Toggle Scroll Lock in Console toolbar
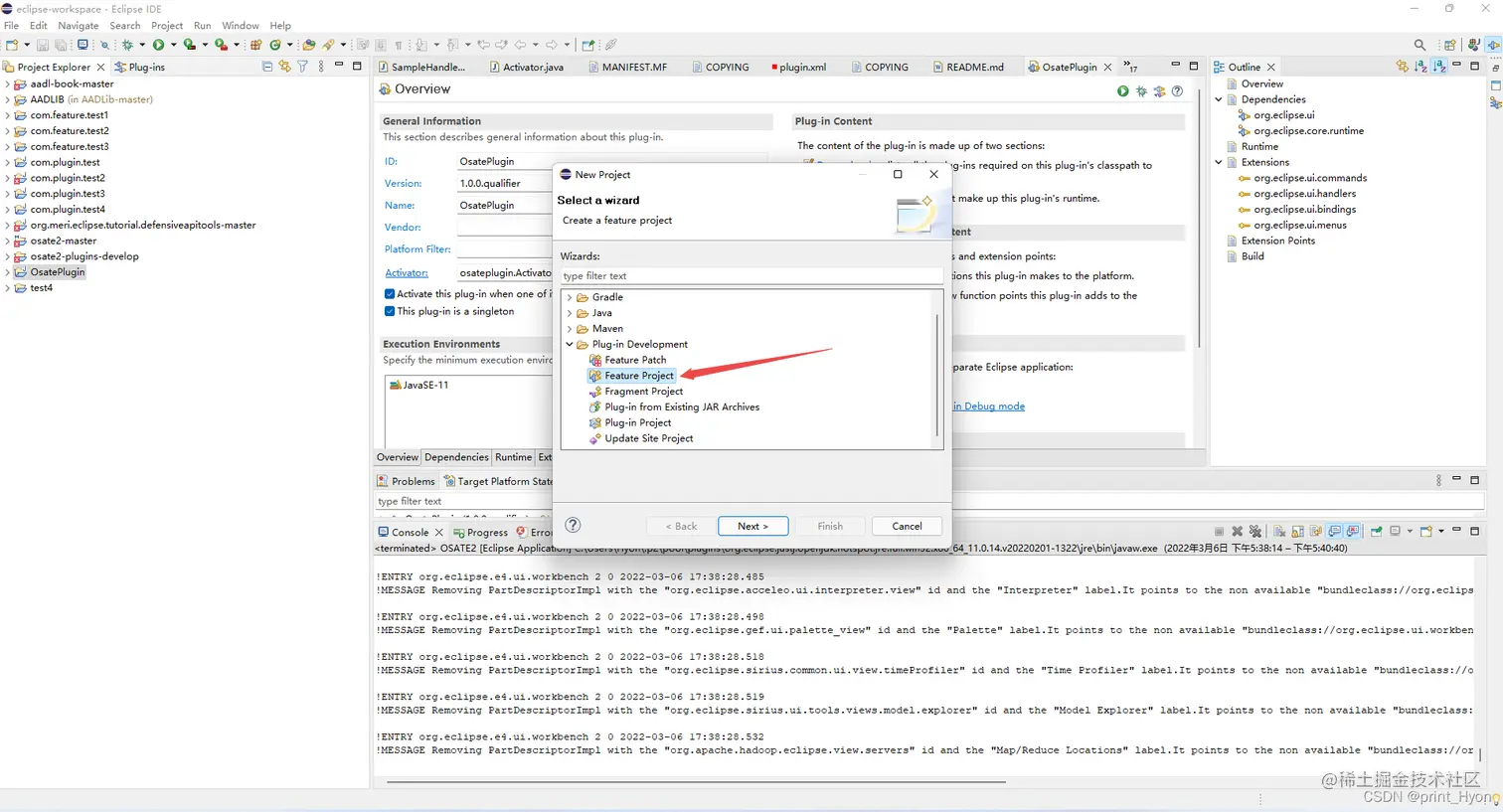 (1298, 532)
